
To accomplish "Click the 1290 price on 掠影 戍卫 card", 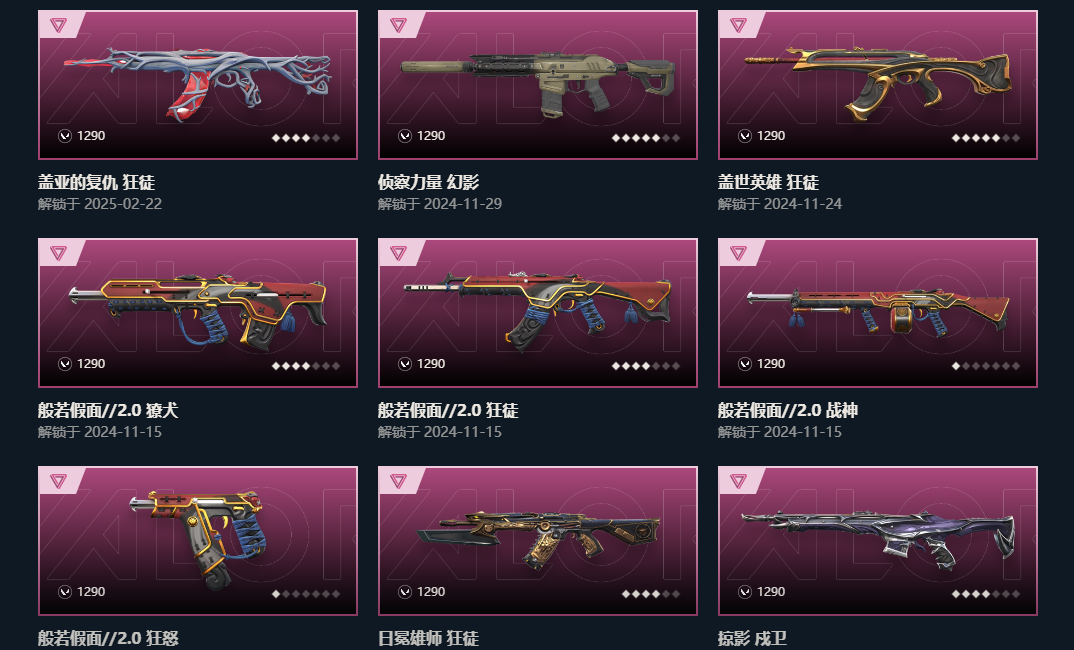I will tap(771, 592).
